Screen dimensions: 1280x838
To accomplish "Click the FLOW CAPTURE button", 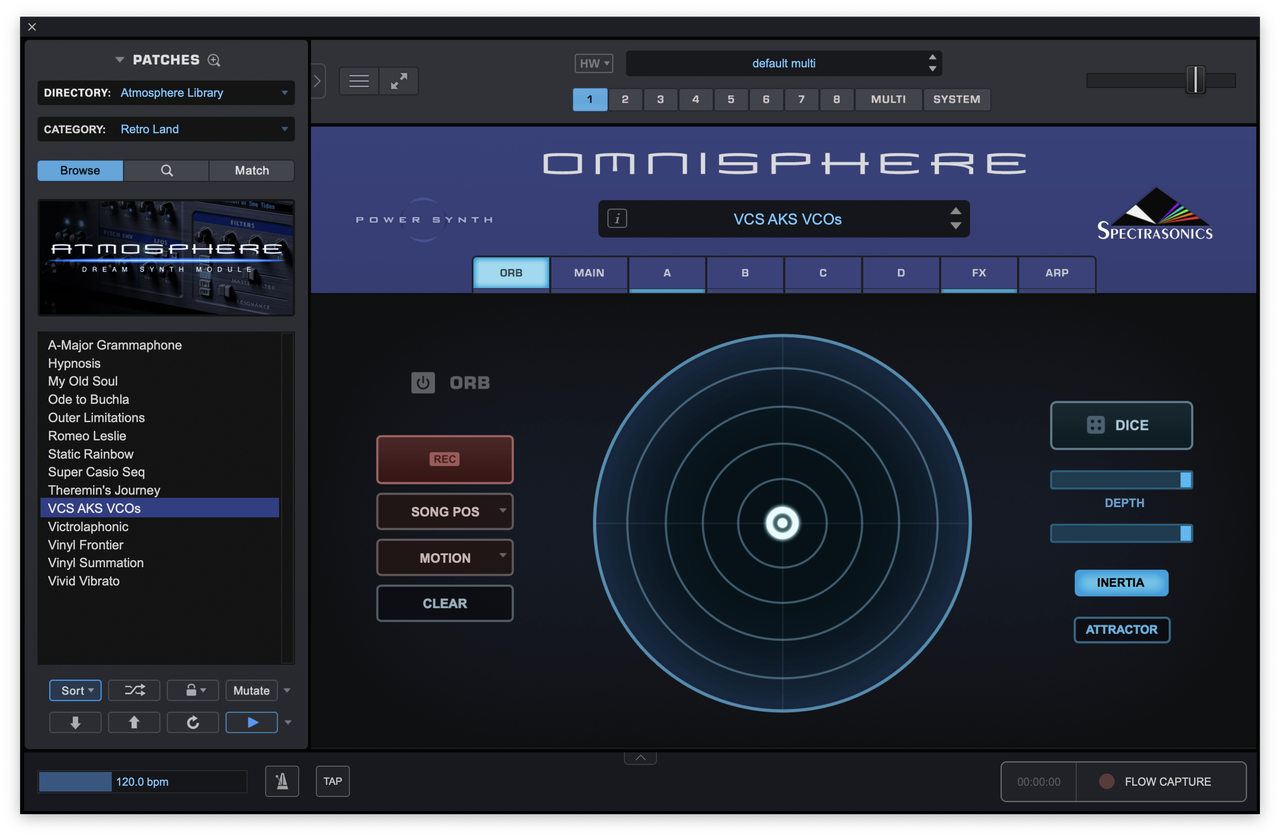I will [x=1161, y=781].
